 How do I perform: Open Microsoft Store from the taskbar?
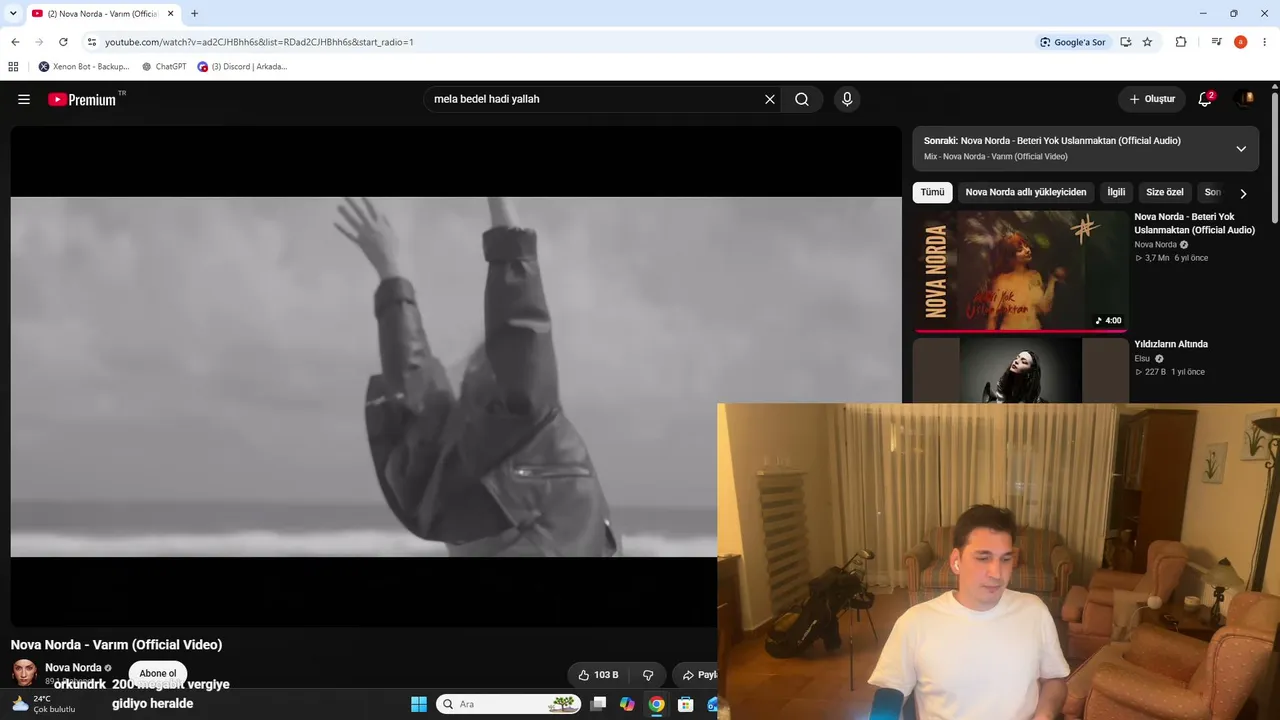point(685,704)
